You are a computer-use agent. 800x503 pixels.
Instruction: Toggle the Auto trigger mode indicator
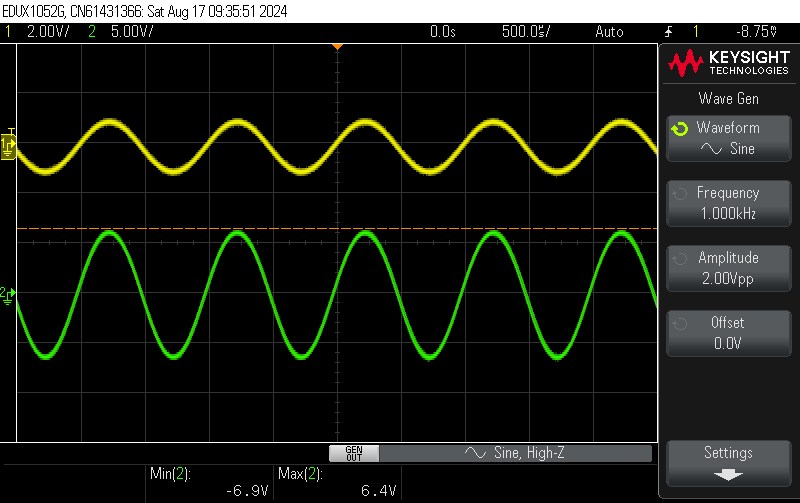point(608,31)
